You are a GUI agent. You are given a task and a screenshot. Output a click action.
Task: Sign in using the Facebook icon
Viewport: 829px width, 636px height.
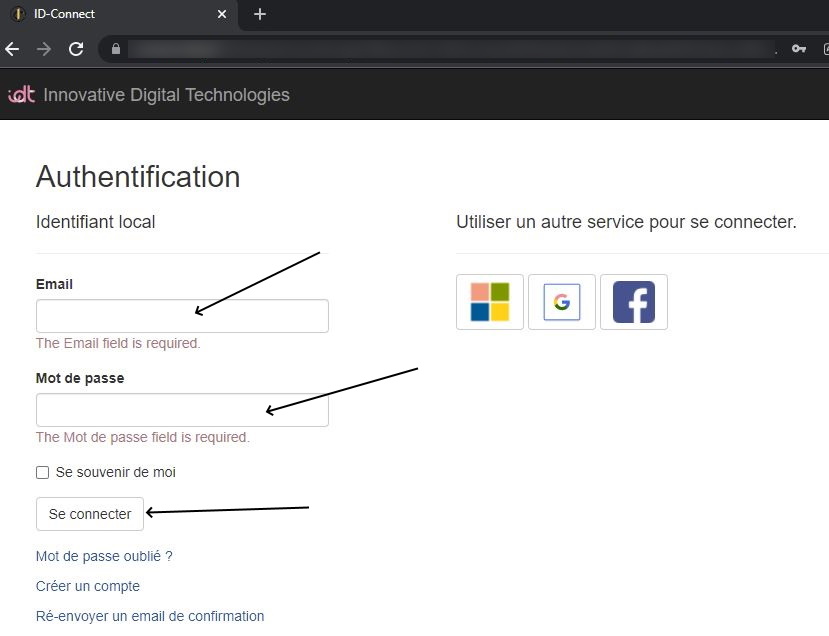(x=634, y=302)
